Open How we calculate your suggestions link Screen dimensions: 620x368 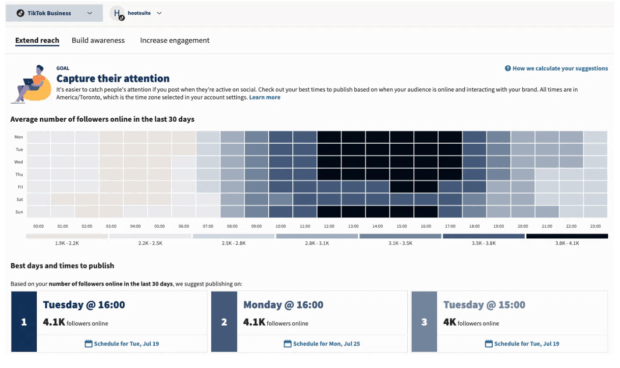coord(560,68)
